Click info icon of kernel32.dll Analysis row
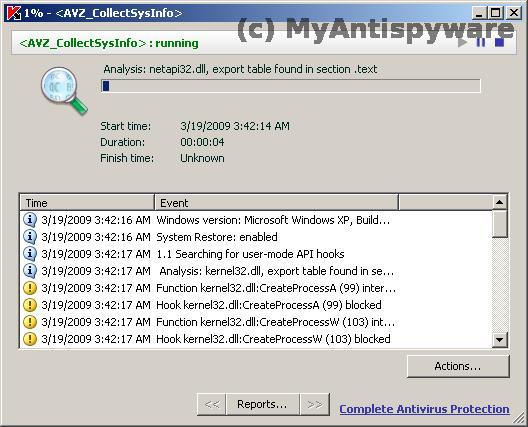 click(x=30, y=271)
